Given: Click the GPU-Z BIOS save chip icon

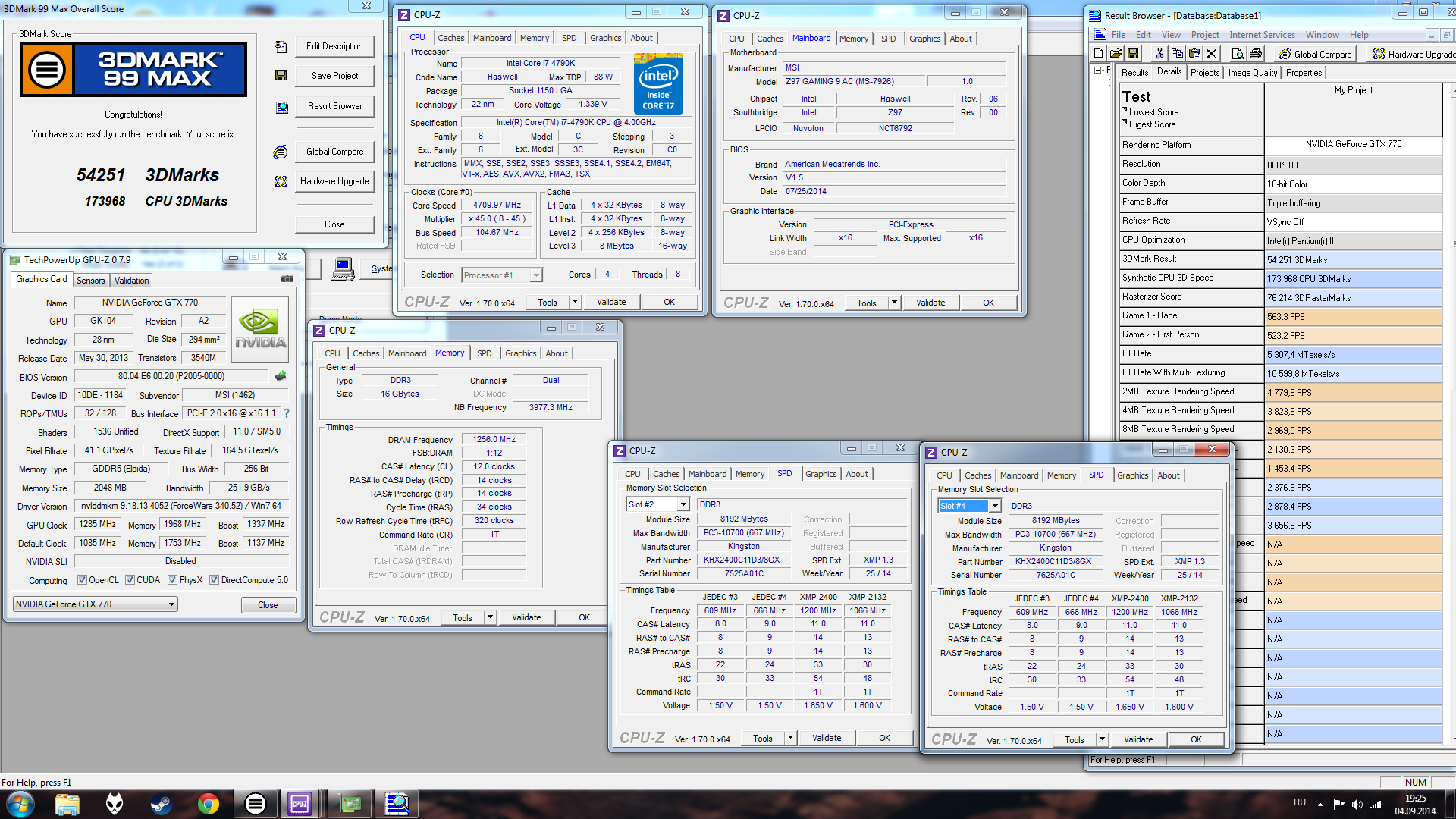Looking at the screenshot, I should click(x=281, y=376).
